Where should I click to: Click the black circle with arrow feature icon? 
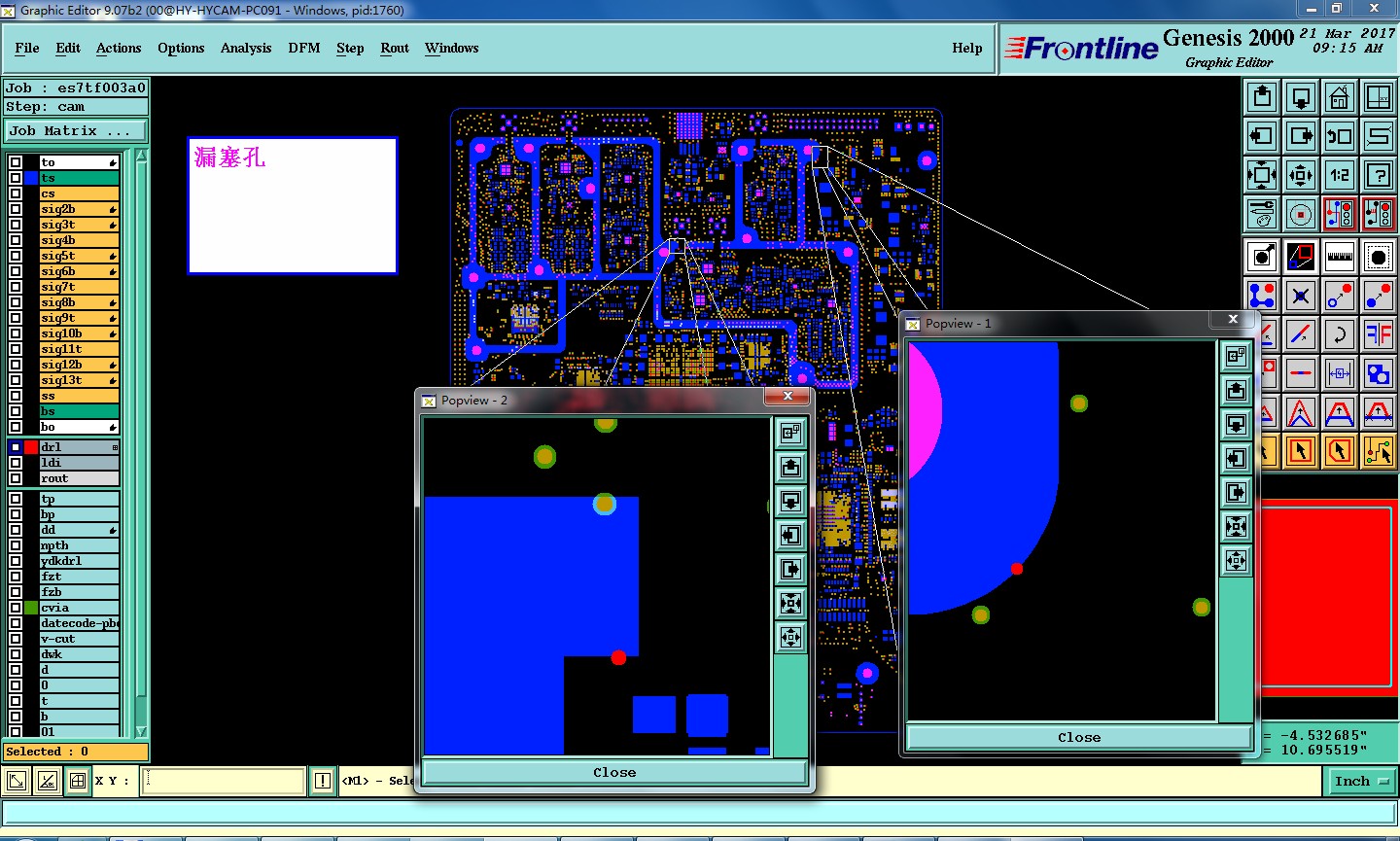coord(1262,257)
